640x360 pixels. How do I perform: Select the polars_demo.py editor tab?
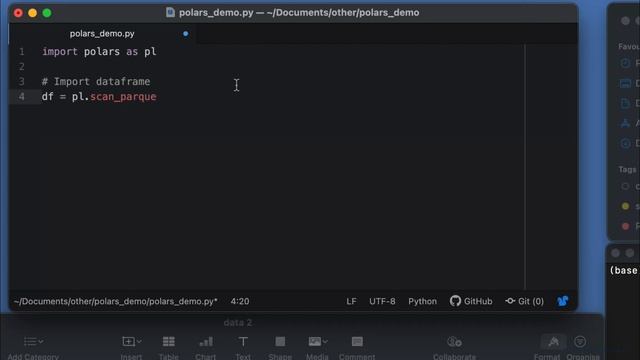(102, 34)
